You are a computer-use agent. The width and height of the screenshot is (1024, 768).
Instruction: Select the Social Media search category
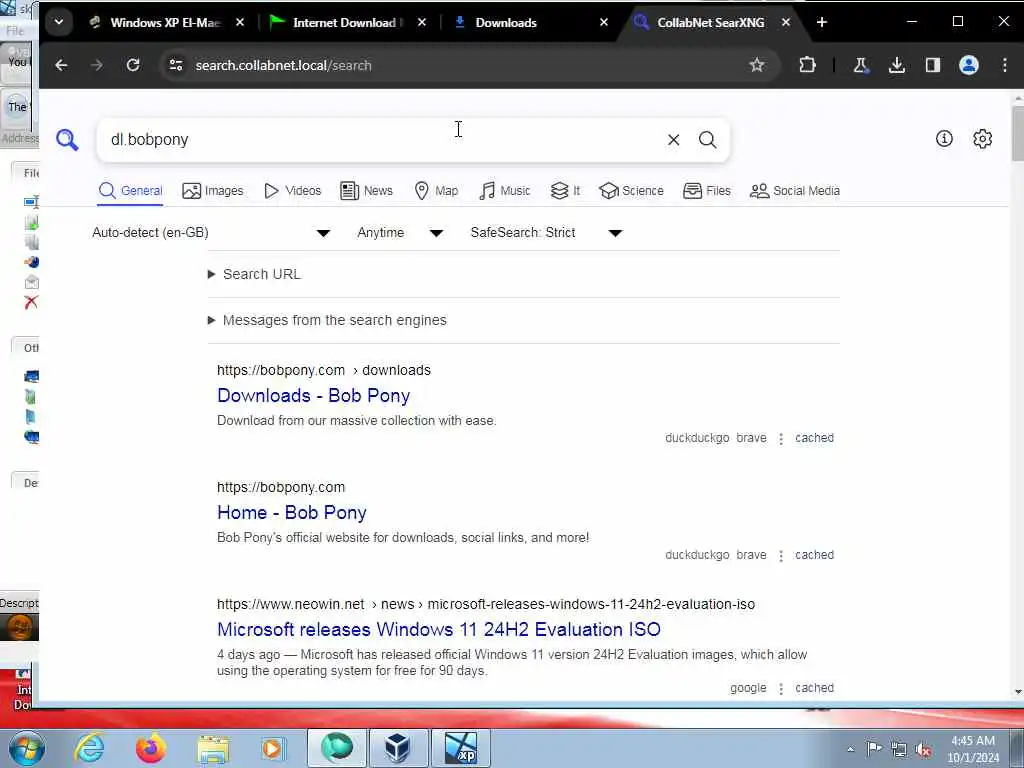pos(795,191)
